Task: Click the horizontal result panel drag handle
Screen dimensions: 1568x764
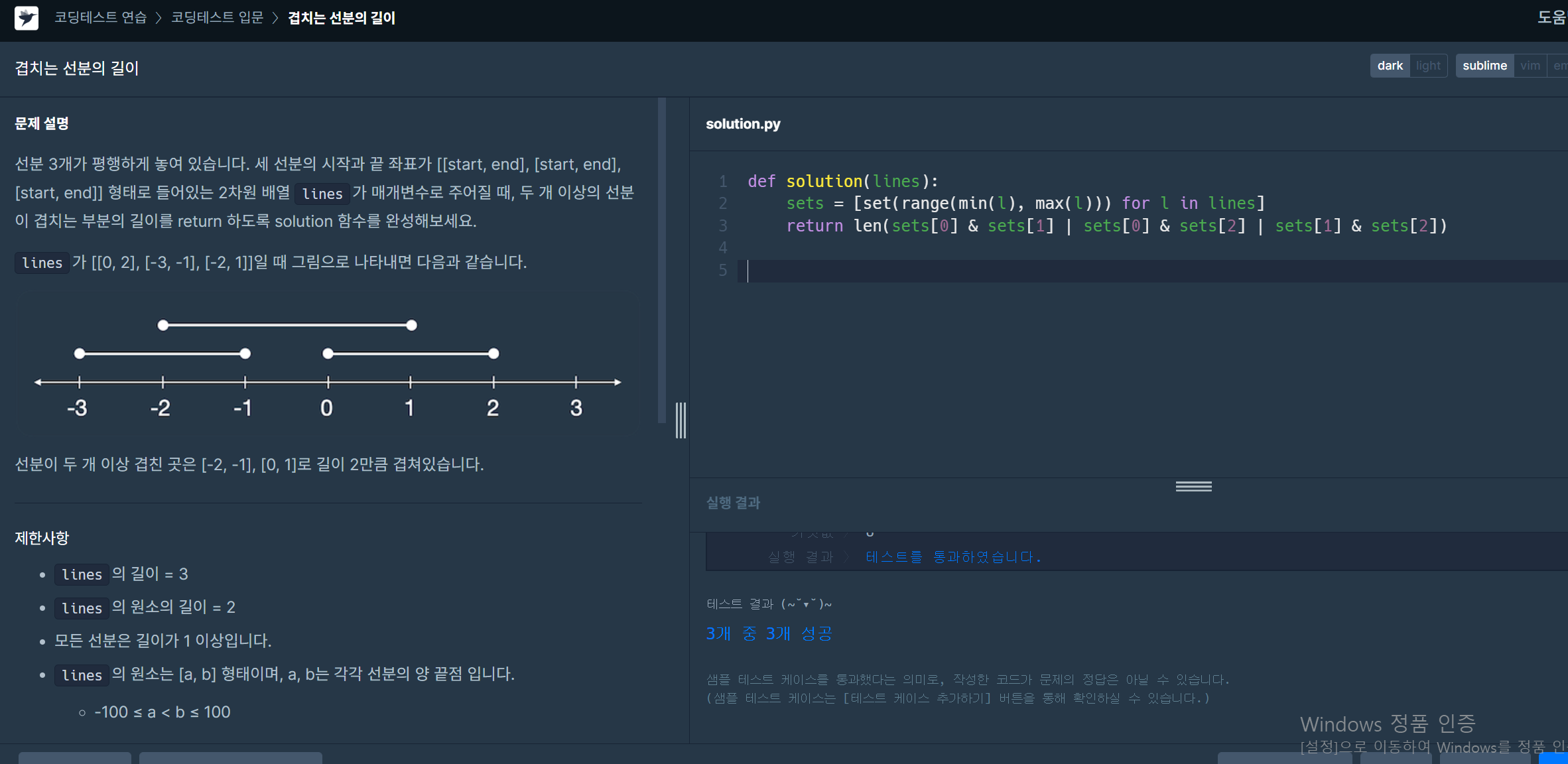Action: point(1193,487)
